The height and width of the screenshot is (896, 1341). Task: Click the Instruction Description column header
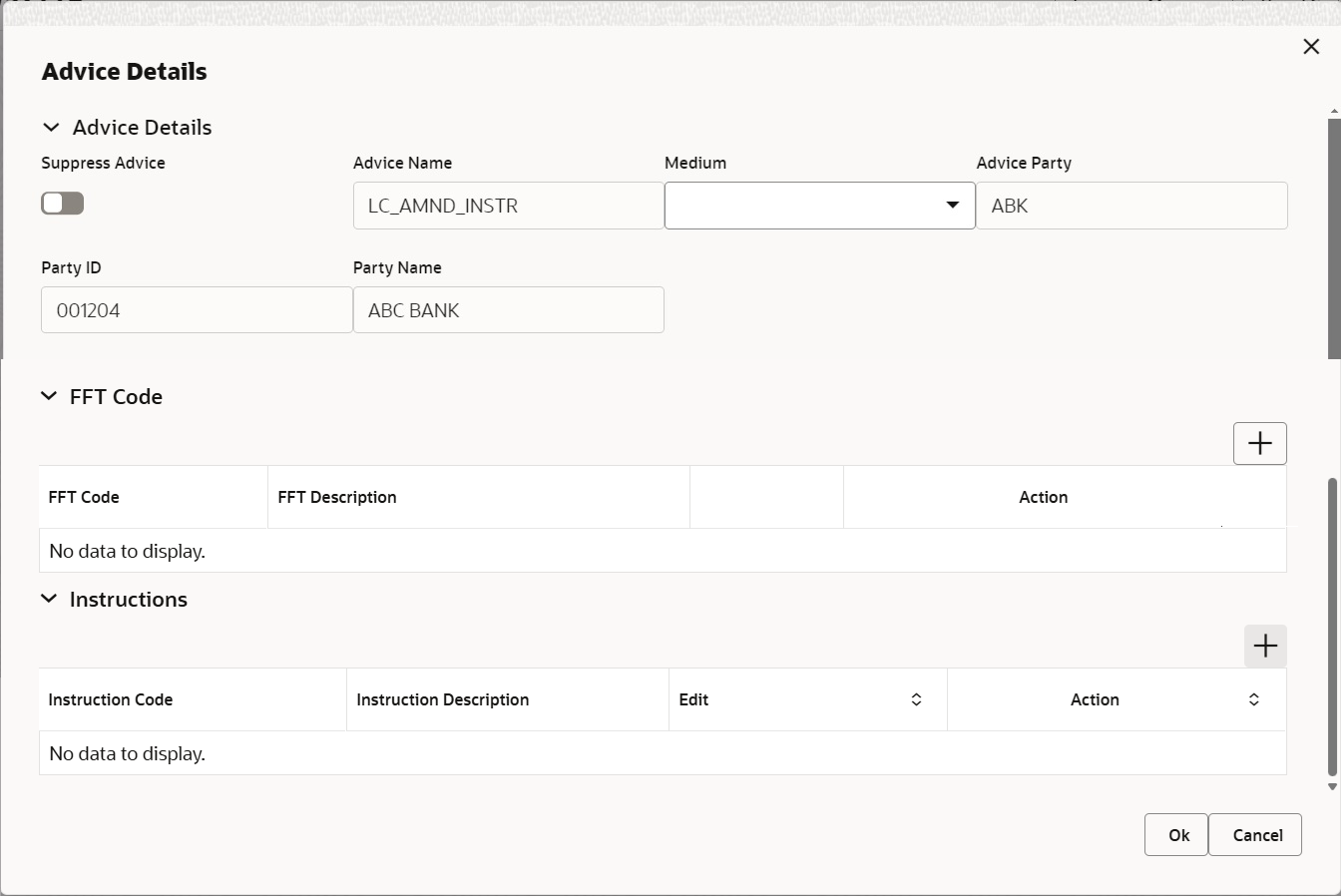(508, 699)
